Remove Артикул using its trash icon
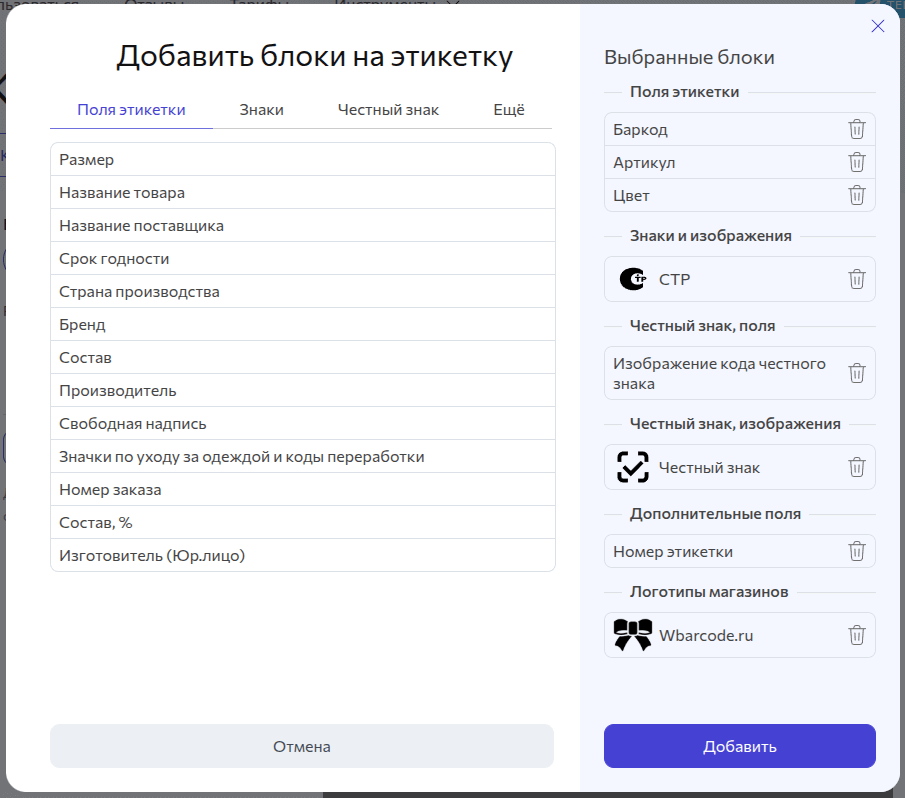This screenshot has width=905, height=798. tap(856, 162)
